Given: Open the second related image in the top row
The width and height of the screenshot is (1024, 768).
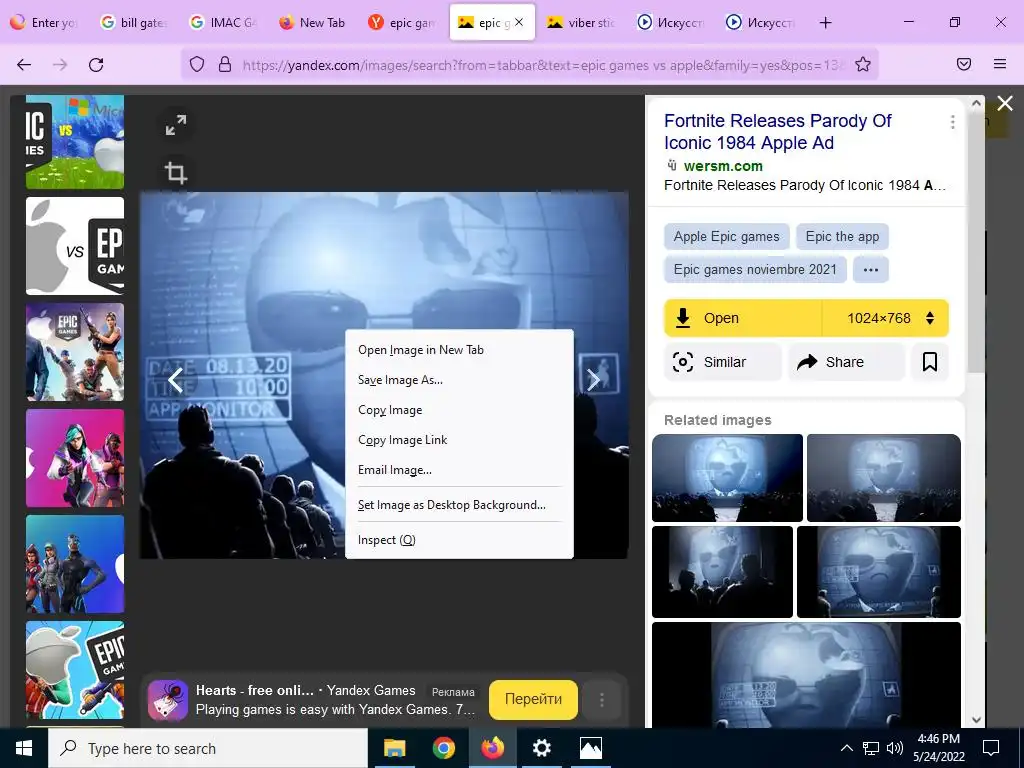Looking at the screenshot, I should 884,478.
